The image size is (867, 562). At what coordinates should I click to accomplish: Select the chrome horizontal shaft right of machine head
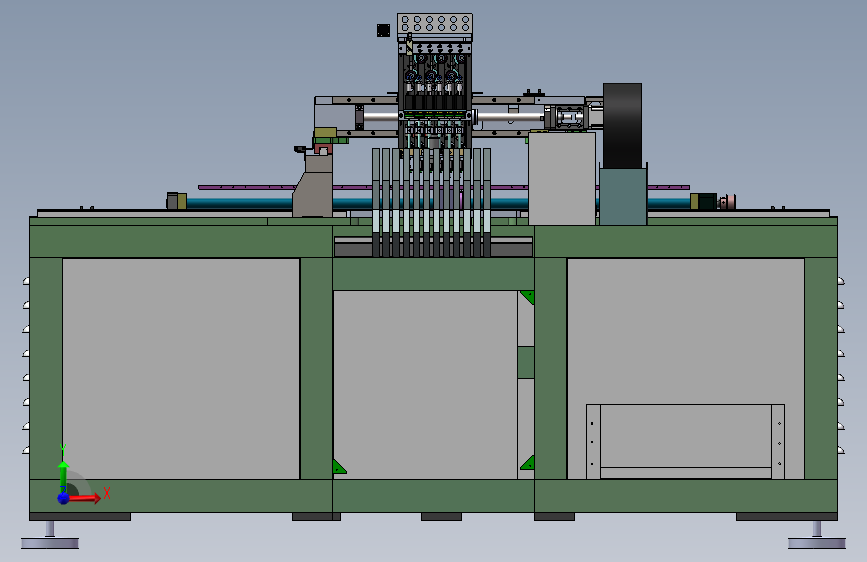click(x=510, y=117)
